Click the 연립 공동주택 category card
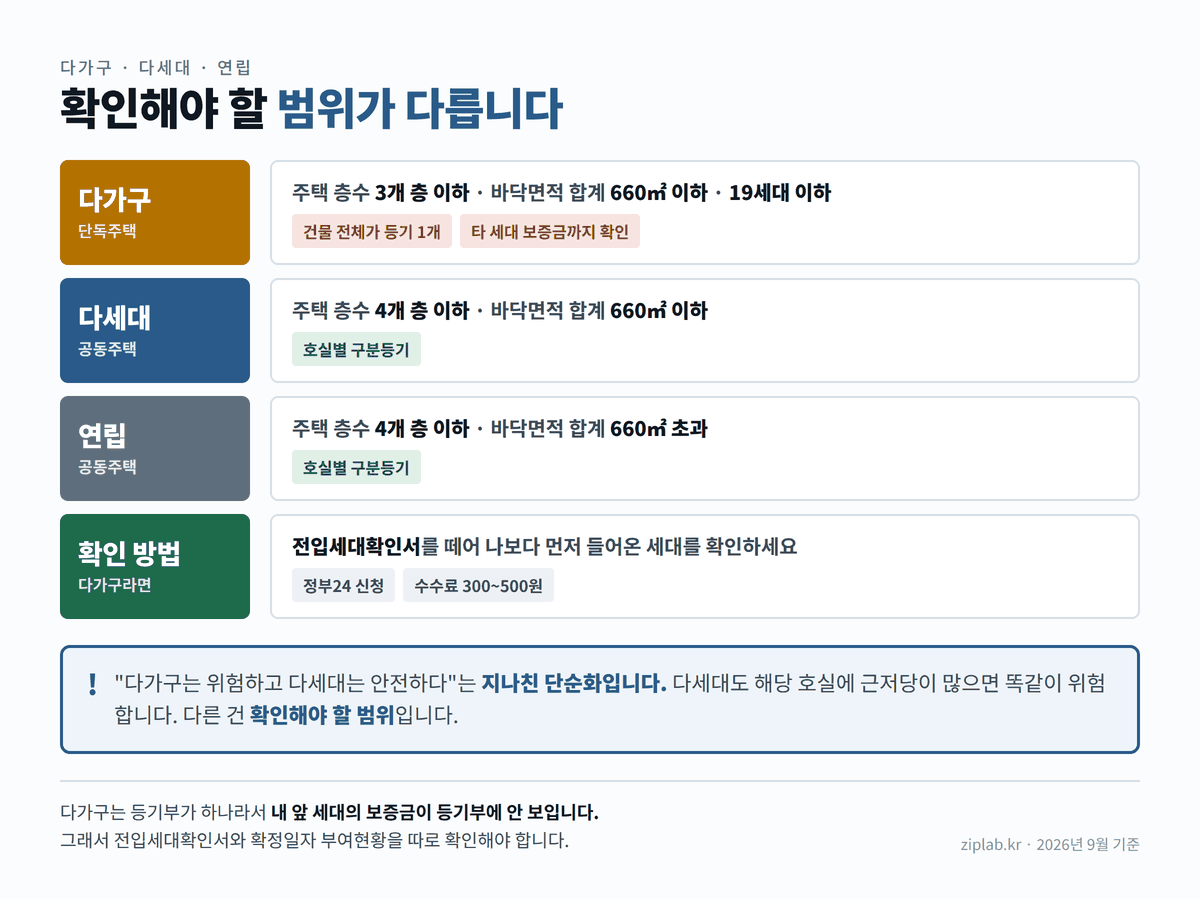1200x899 pixels. (x=155, y=448)
